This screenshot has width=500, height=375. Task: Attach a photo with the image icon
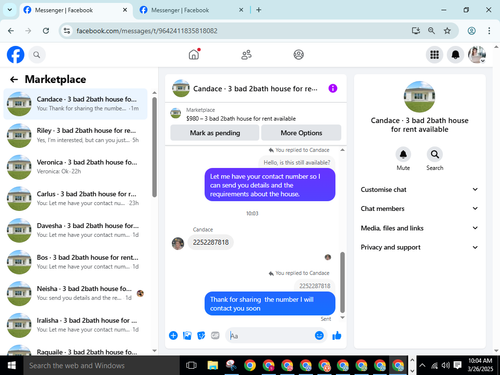click(187, 335)
